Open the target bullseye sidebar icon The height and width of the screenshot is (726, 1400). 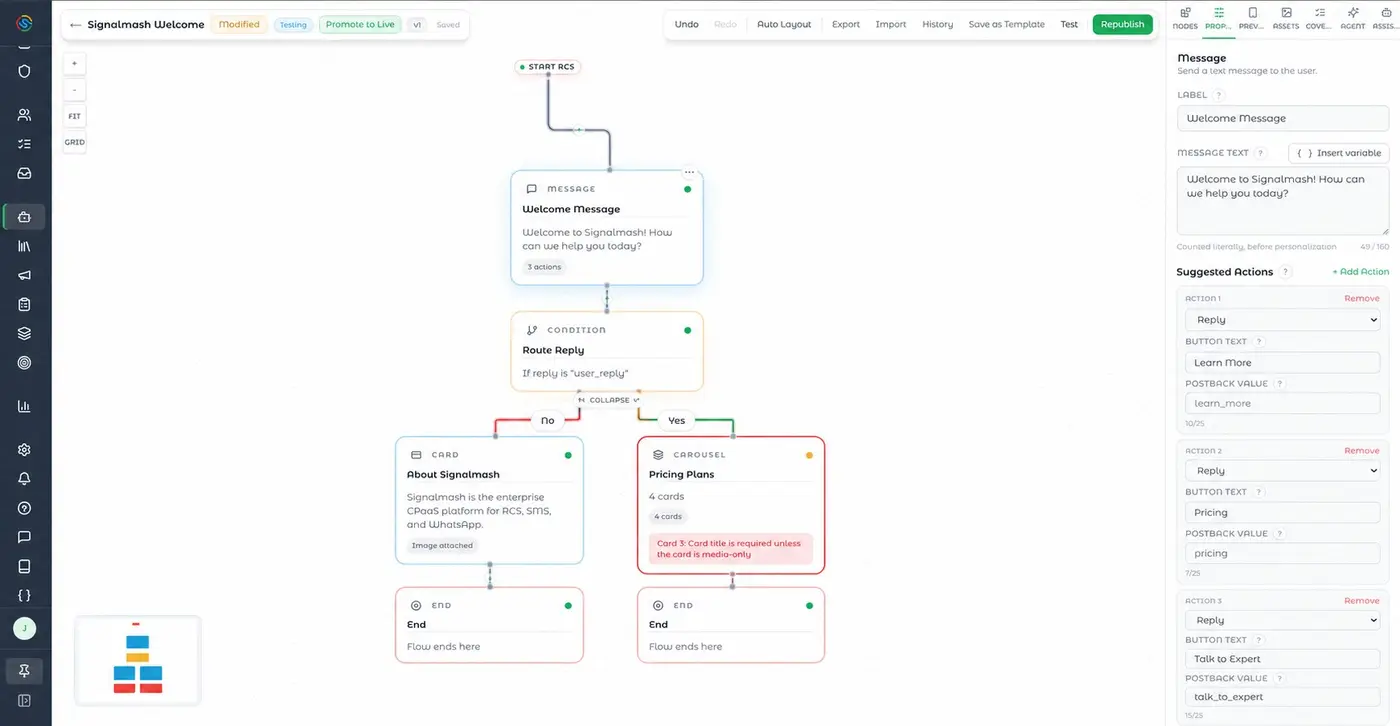pyautogui.click(x=25, y=362)
